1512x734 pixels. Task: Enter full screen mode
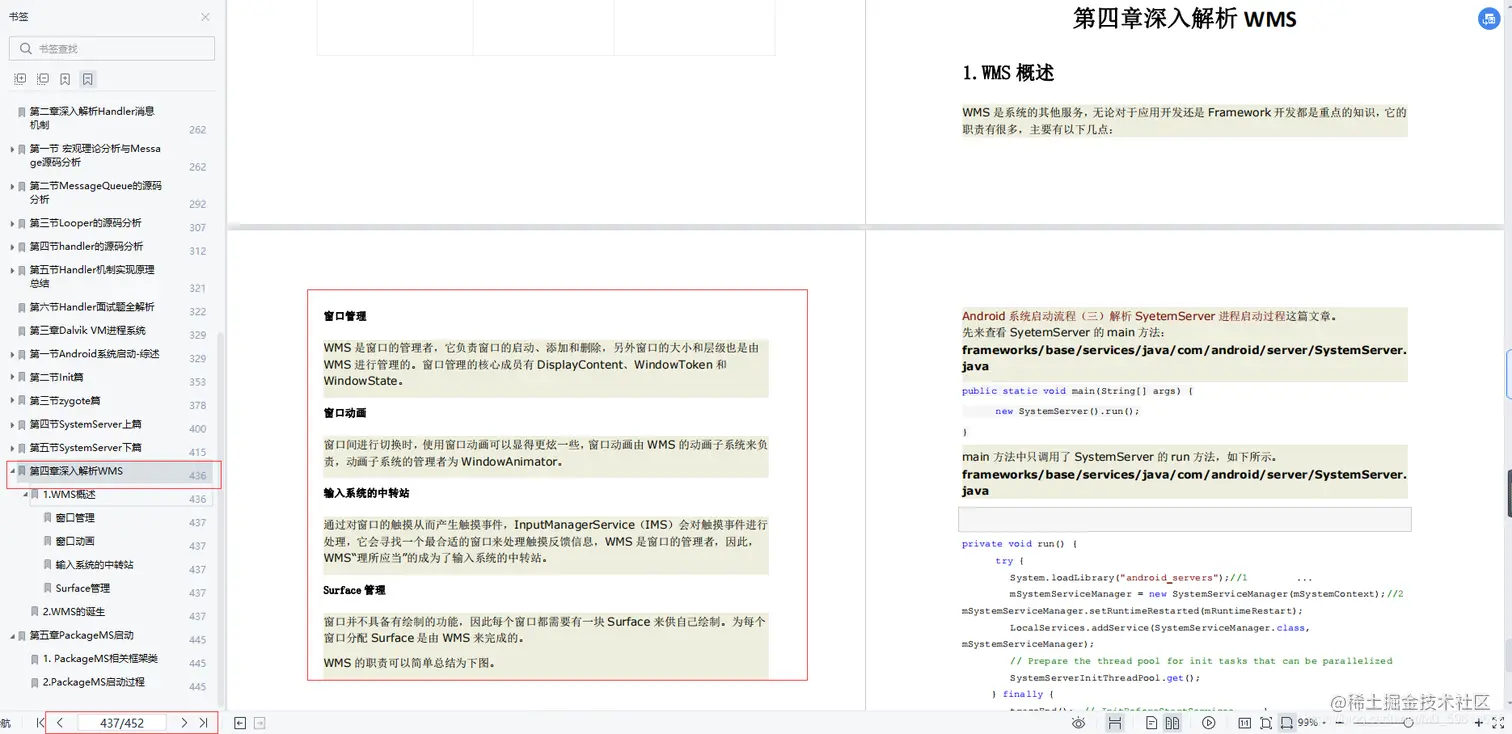click(x=1497, y=723)
